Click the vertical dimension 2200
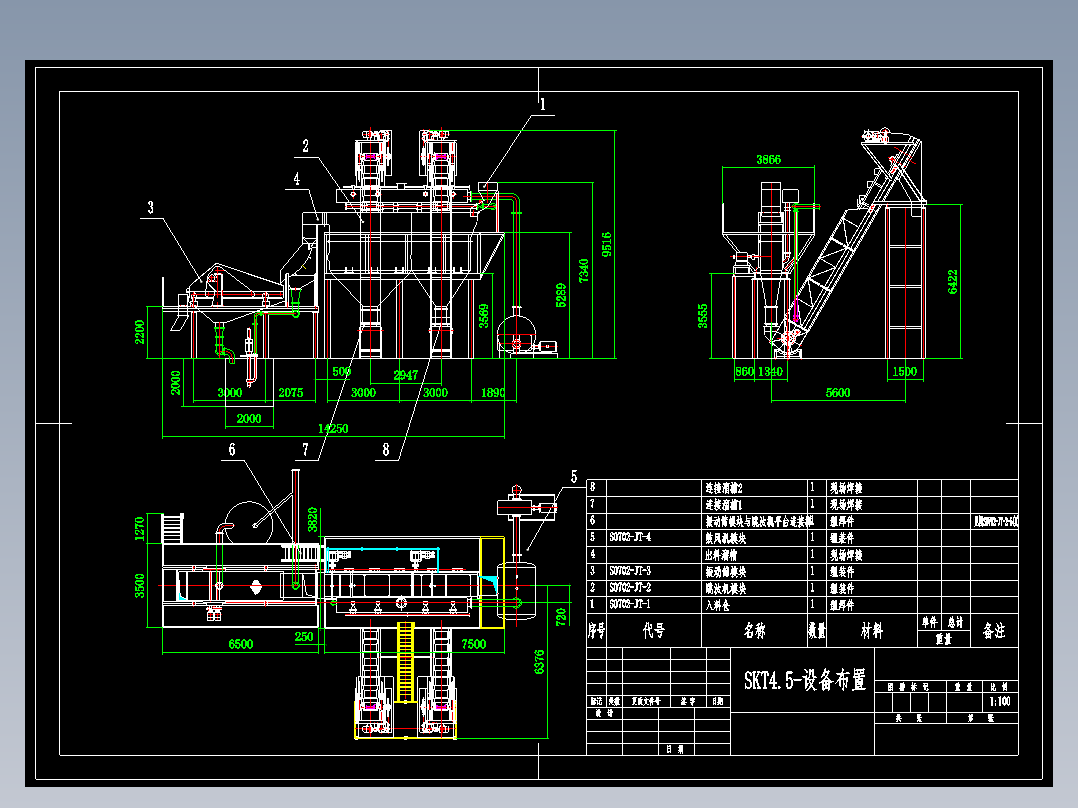The height and width of the screenshot is (808, 1078). tap(140, 331)
